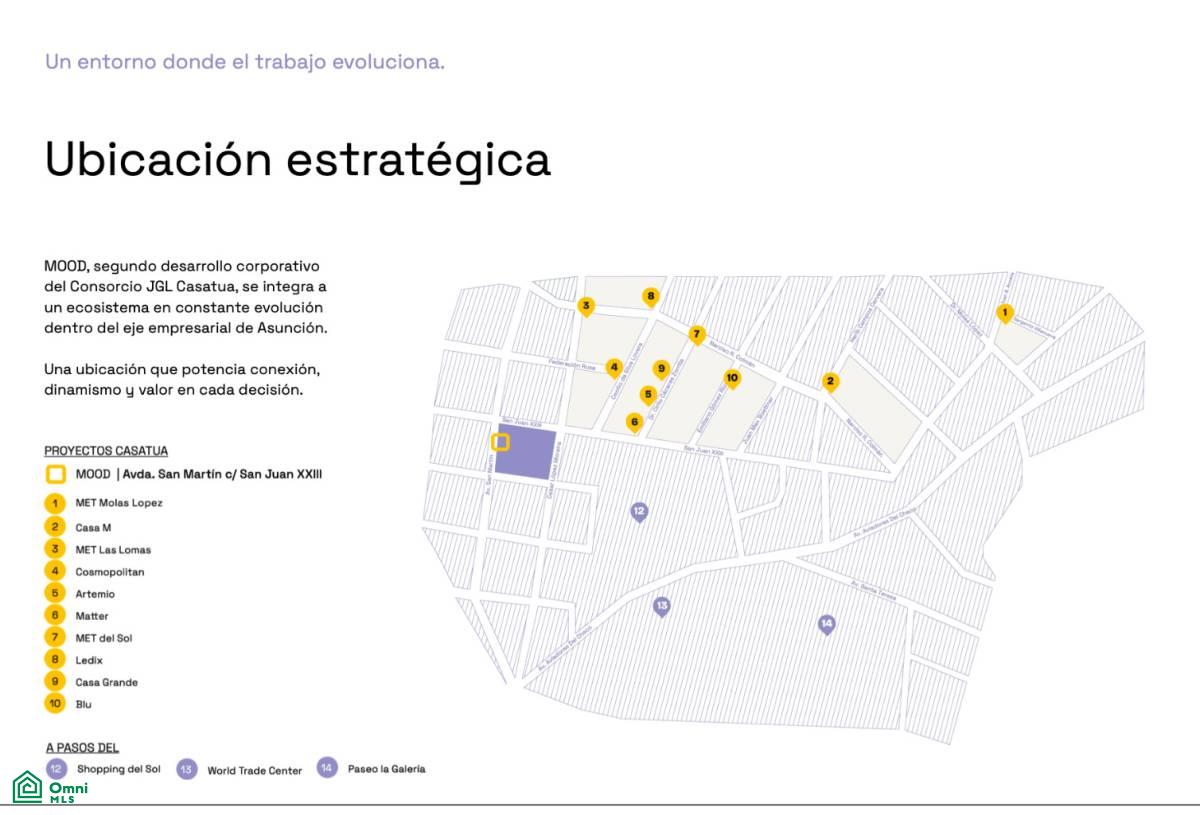
Task: Click the "PROYECTOS CASATUA" heading
Action: tap(106, 451)
